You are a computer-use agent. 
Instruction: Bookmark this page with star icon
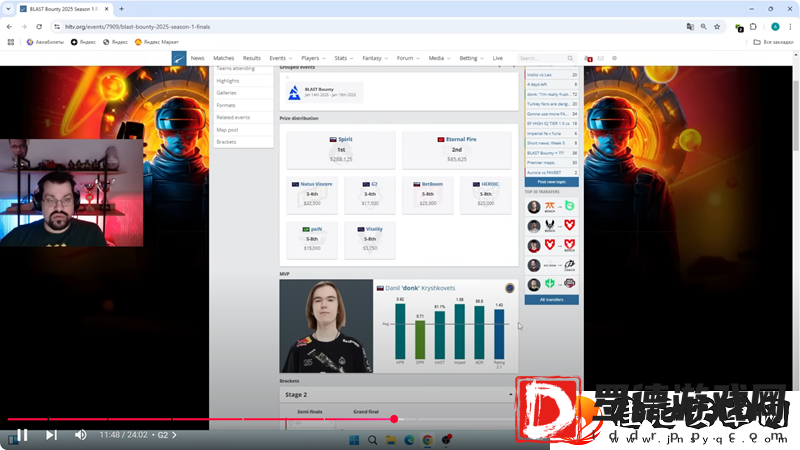(x=717, y=27)
